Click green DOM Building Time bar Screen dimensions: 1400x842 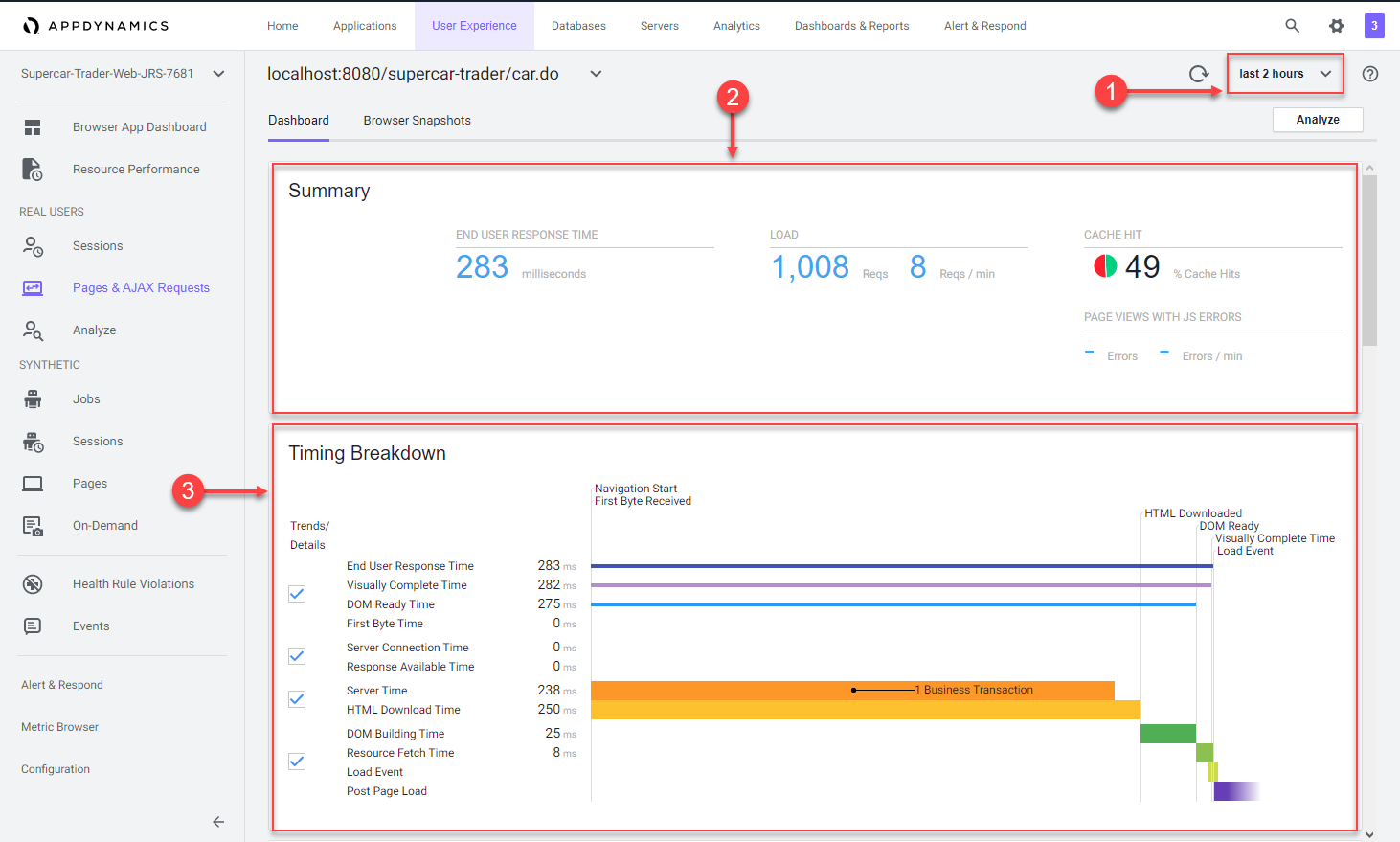1168,734
